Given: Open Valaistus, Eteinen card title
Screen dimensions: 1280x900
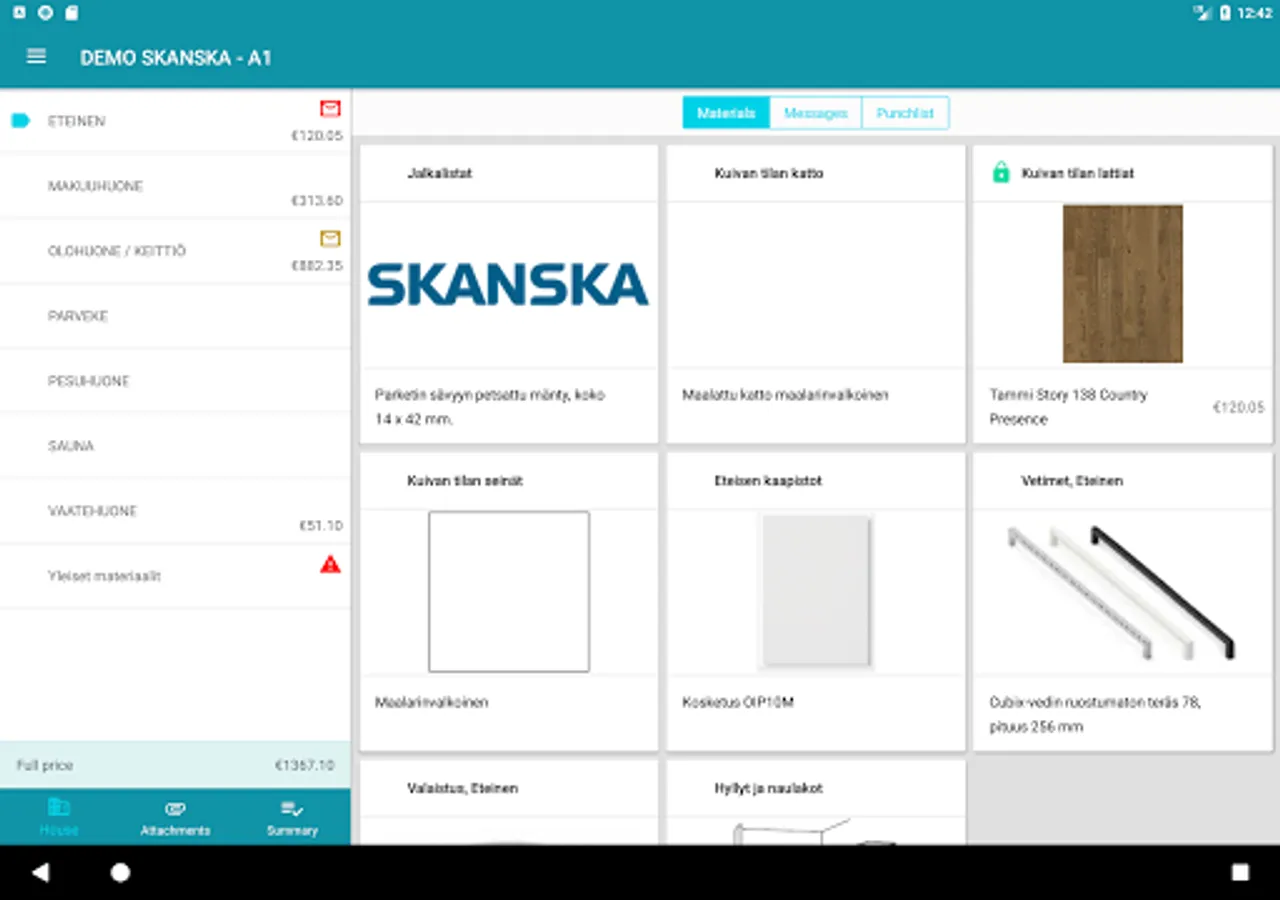Looking at the screenshot, I should [462, 788].
